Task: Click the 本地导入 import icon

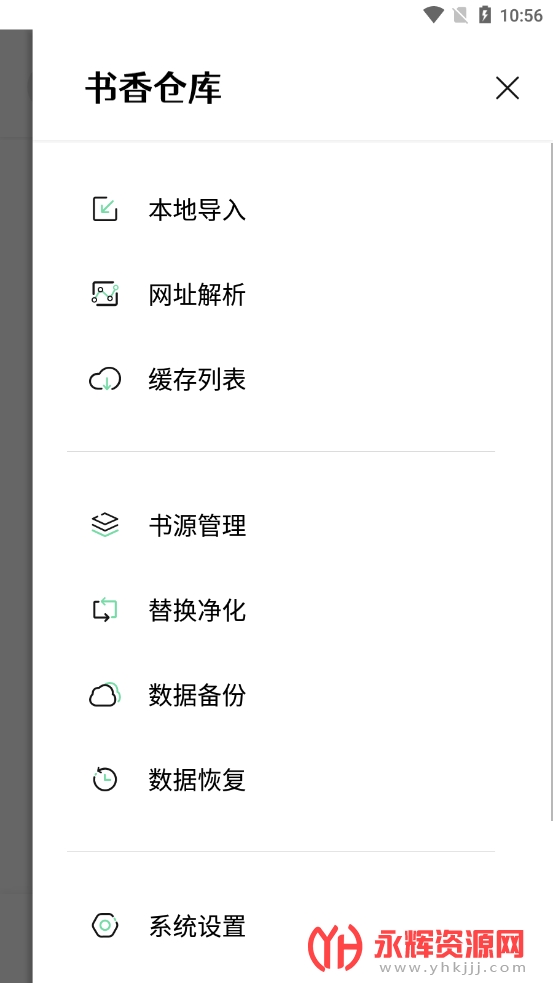Action: tap(105, 209)
